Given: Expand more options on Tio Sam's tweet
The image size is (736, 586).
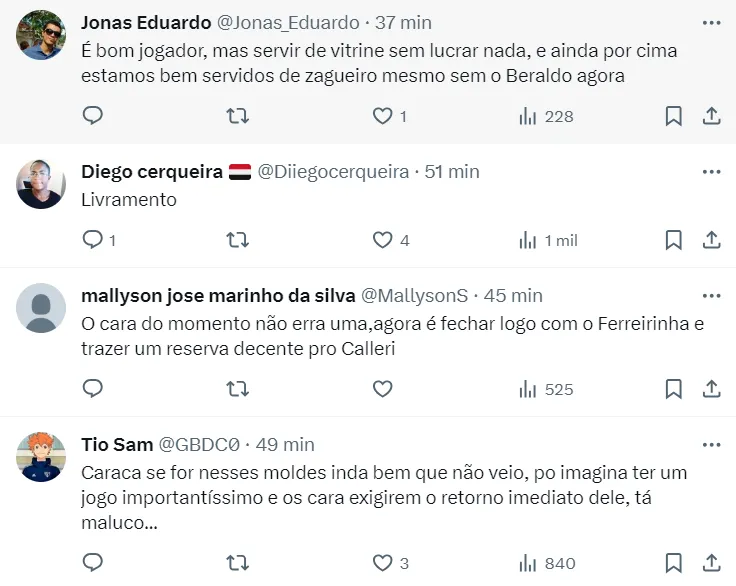Looking at the screenshot, I should 711,444.
